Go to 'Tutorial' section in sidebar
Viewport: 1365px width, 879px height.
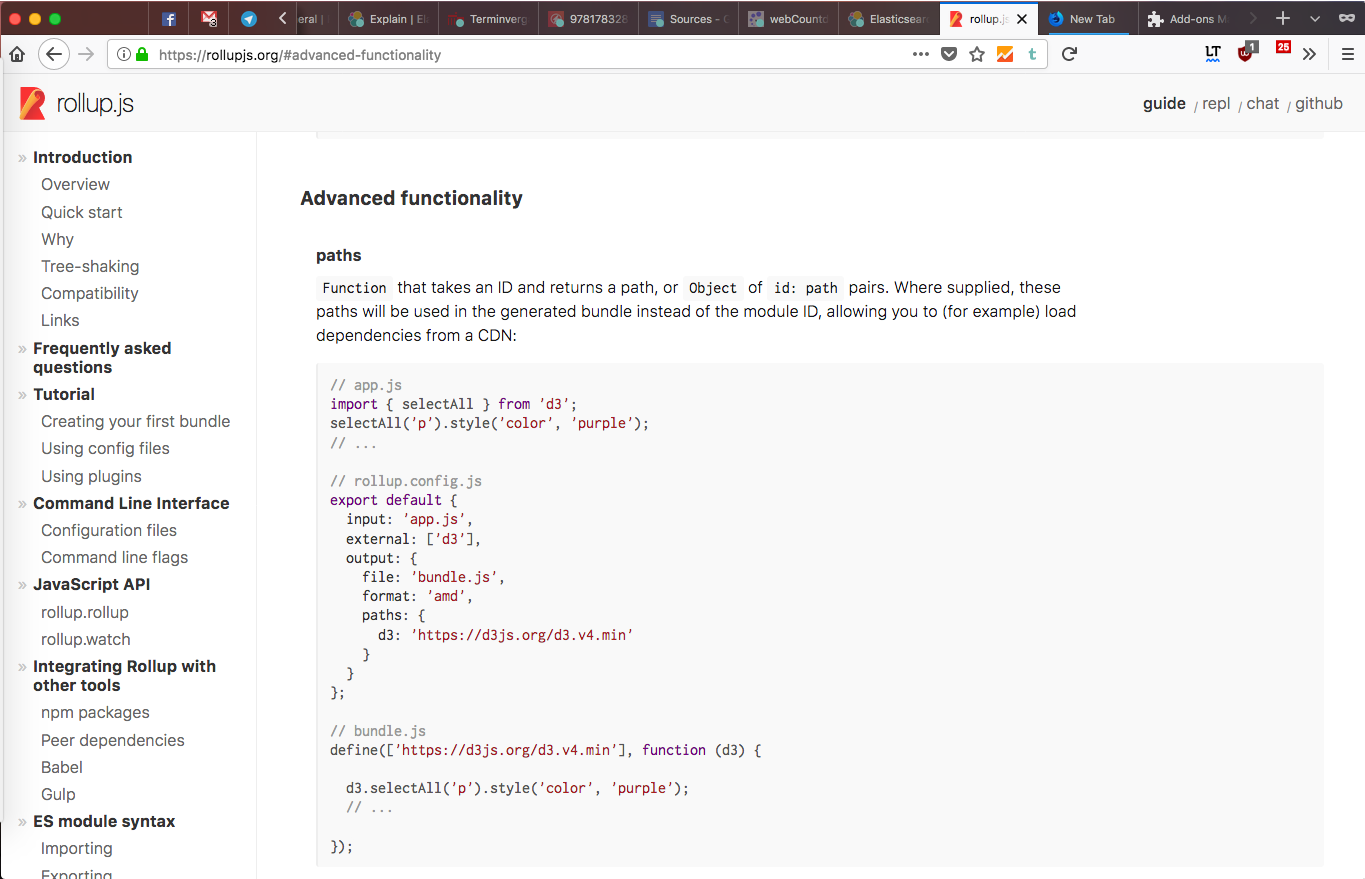64,394
